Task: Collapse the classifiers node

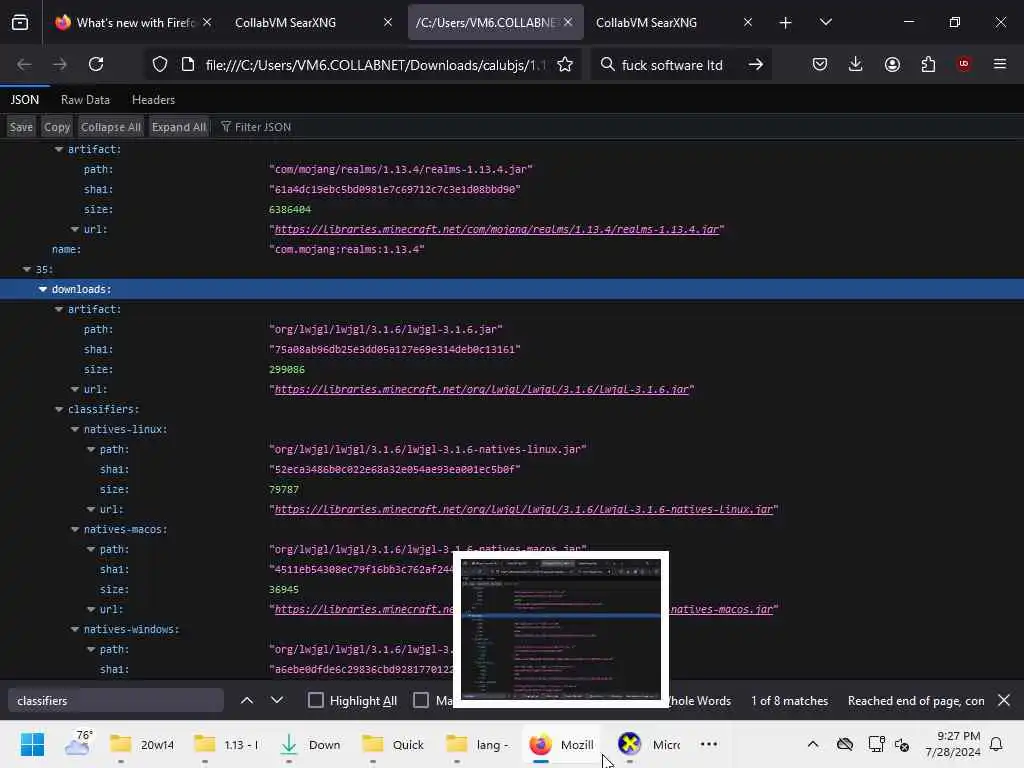Action: coord(59,409)
